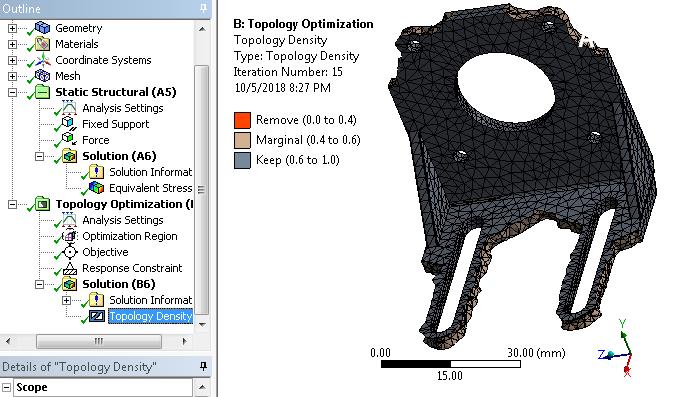Screen dimensions: 677x397
Task: Click the 'Remove (0.0 to 0.4)' legend label
Action: [x=306, y=120]
